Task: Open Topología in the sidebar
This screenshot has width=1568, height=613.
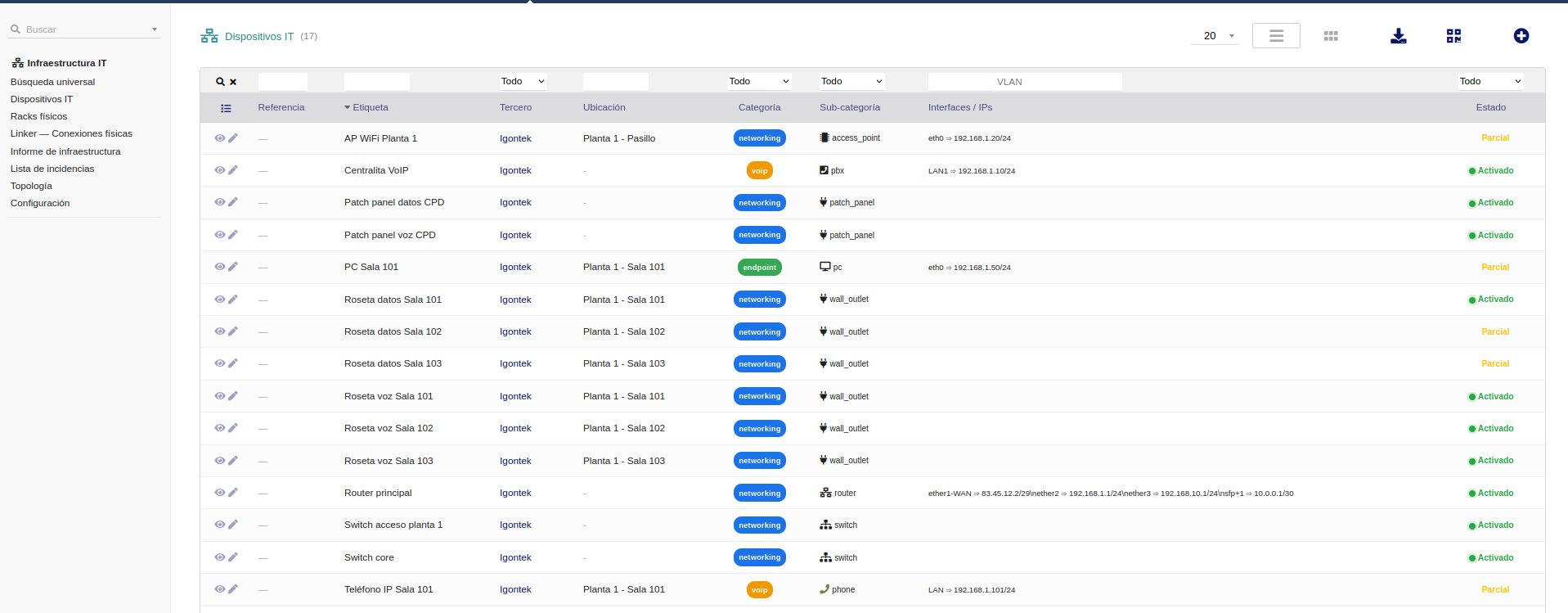Action: pos(31,186)
